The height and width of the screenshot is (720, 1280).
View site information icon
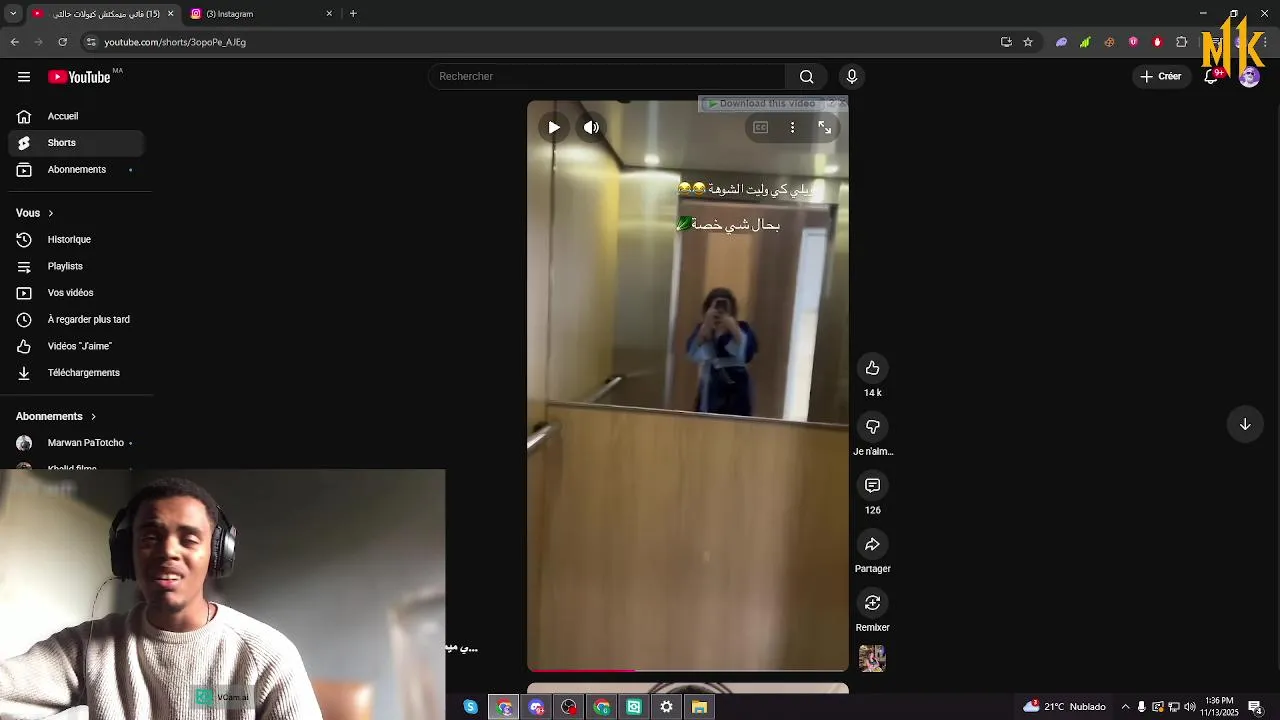[91, 42]
